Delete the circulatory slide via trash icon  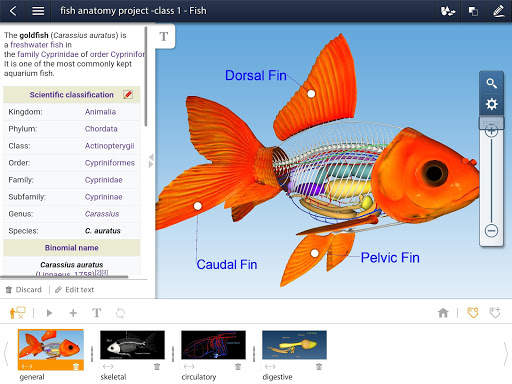(x=238, y=367)
